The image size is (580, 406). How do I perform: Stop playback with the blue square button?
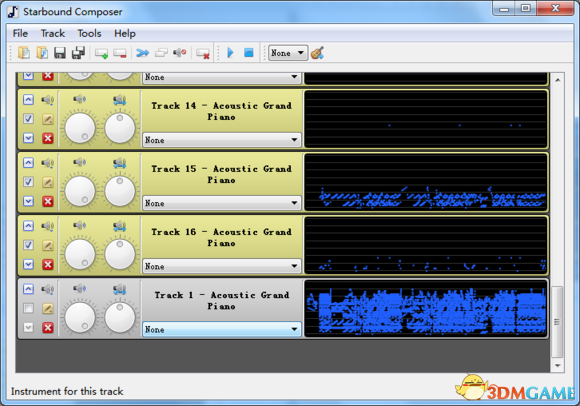tap(249, 53)
